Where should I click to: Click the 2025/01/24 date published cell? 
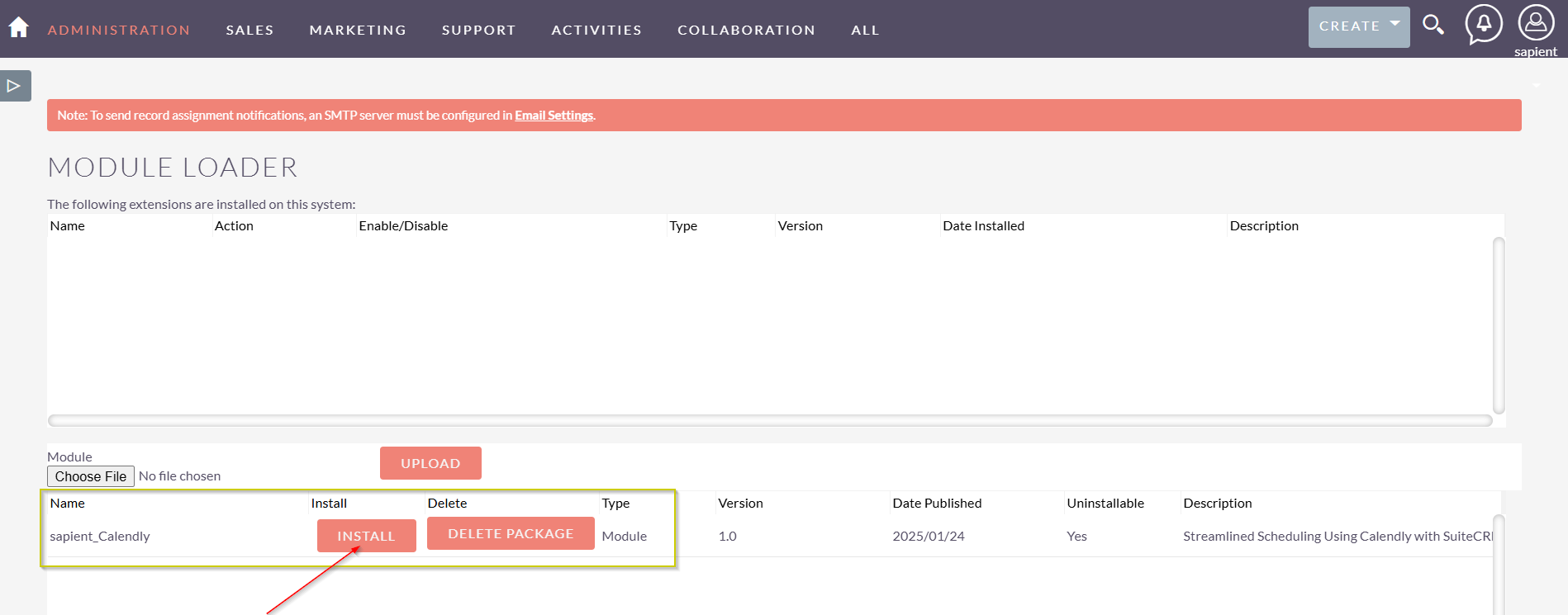pyautogui.click(x=929, y=536)
